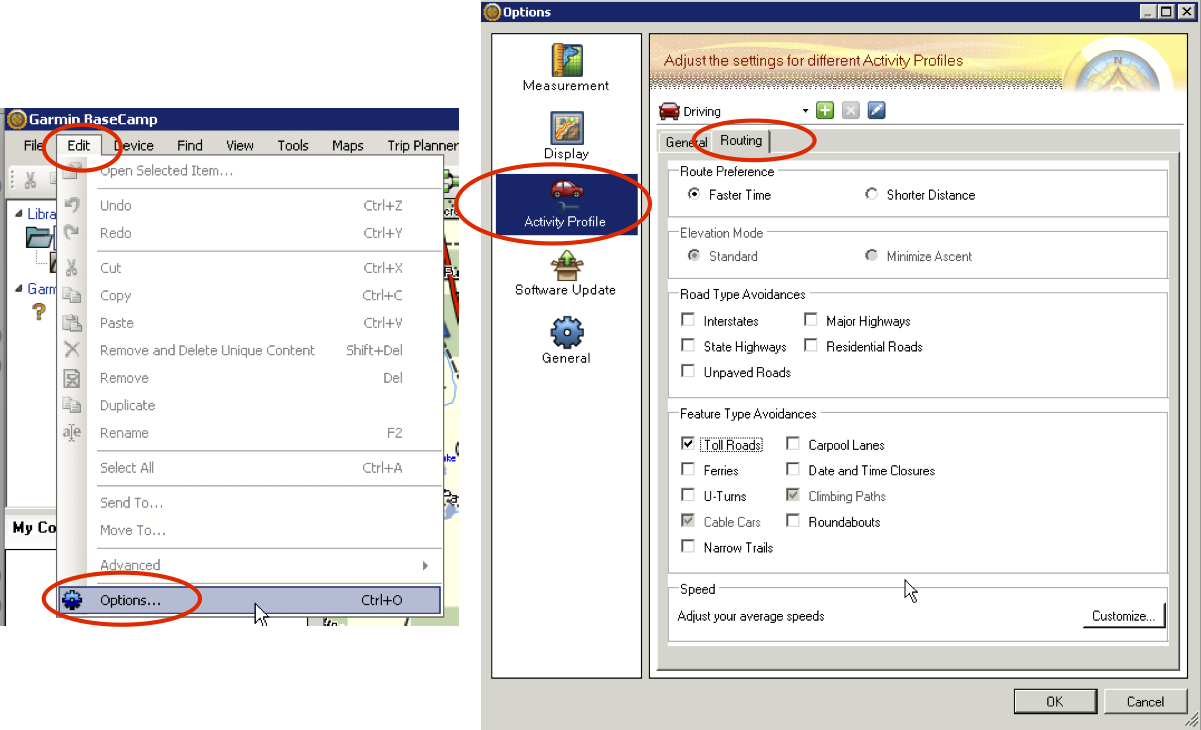Switch to the Routing tab

741,141
